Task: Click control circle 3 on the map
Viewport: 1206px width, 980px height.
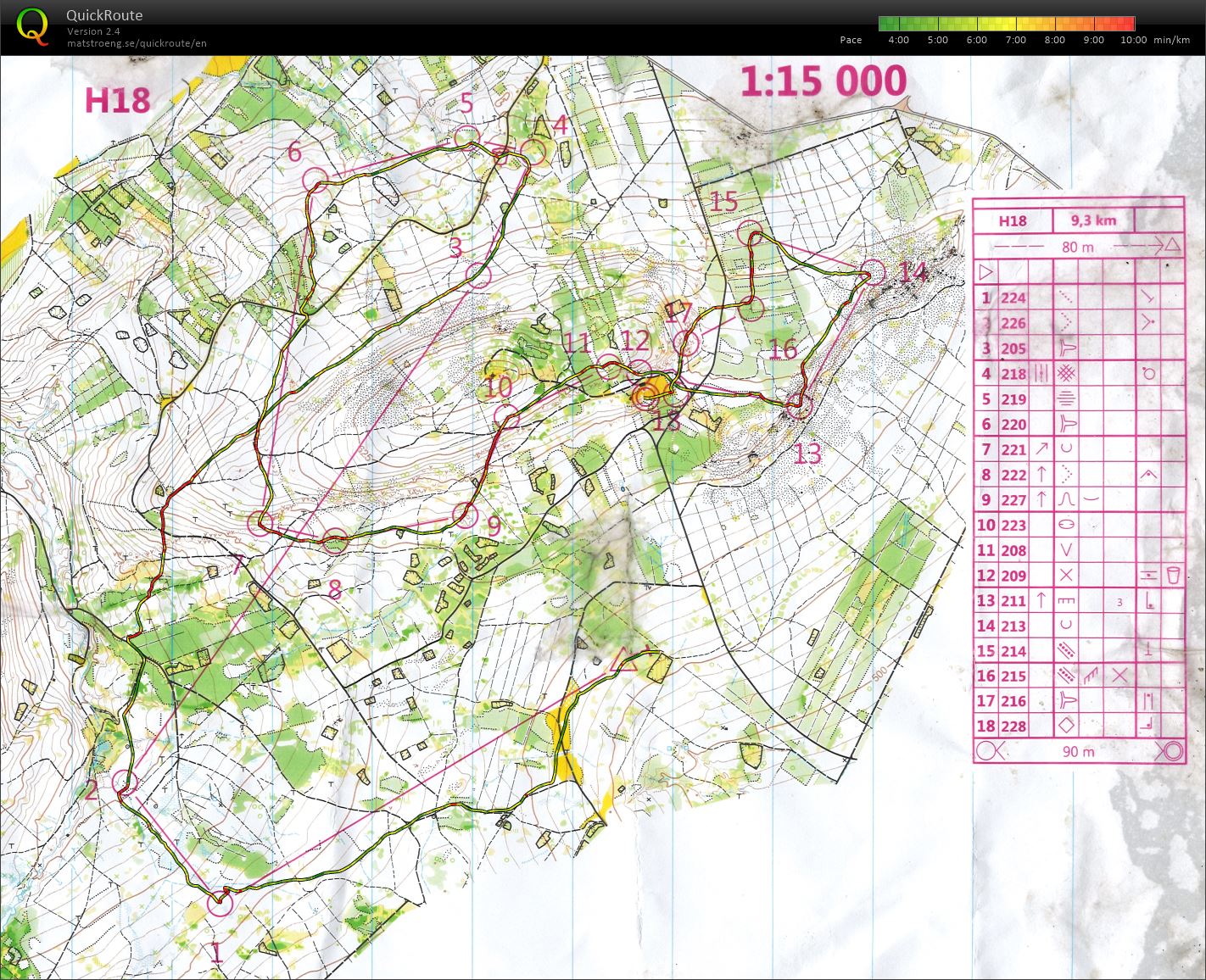Action: pyautogui.click(x=479, y=276)
